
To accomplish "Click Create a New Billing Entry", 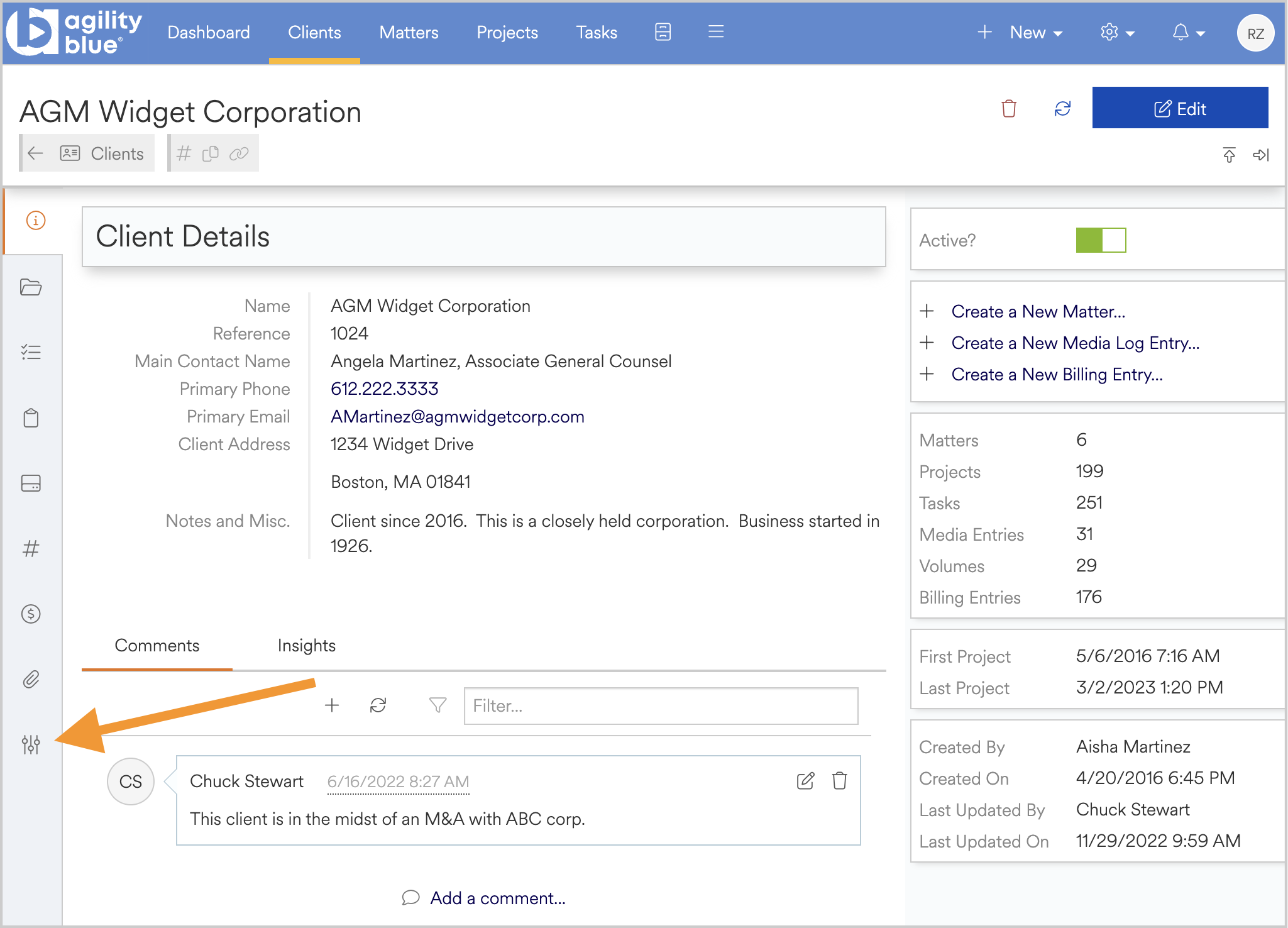I will [1057, 374].
